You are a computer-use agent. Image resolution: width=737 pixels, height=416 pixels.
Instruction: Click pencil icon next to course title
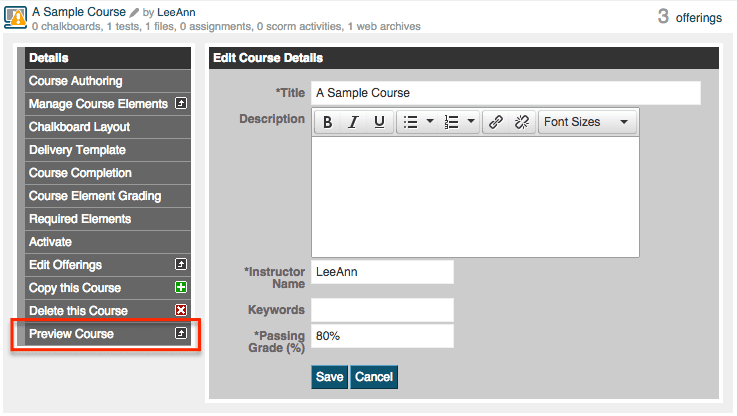click(x=134, y=13)
